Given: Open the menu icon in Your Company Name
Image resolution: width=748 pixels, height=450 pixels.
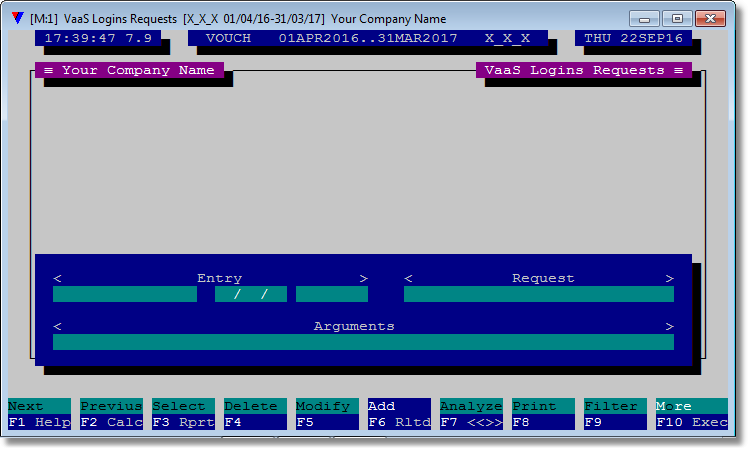Looking at the screenshot, I should (x=48, y=70).
